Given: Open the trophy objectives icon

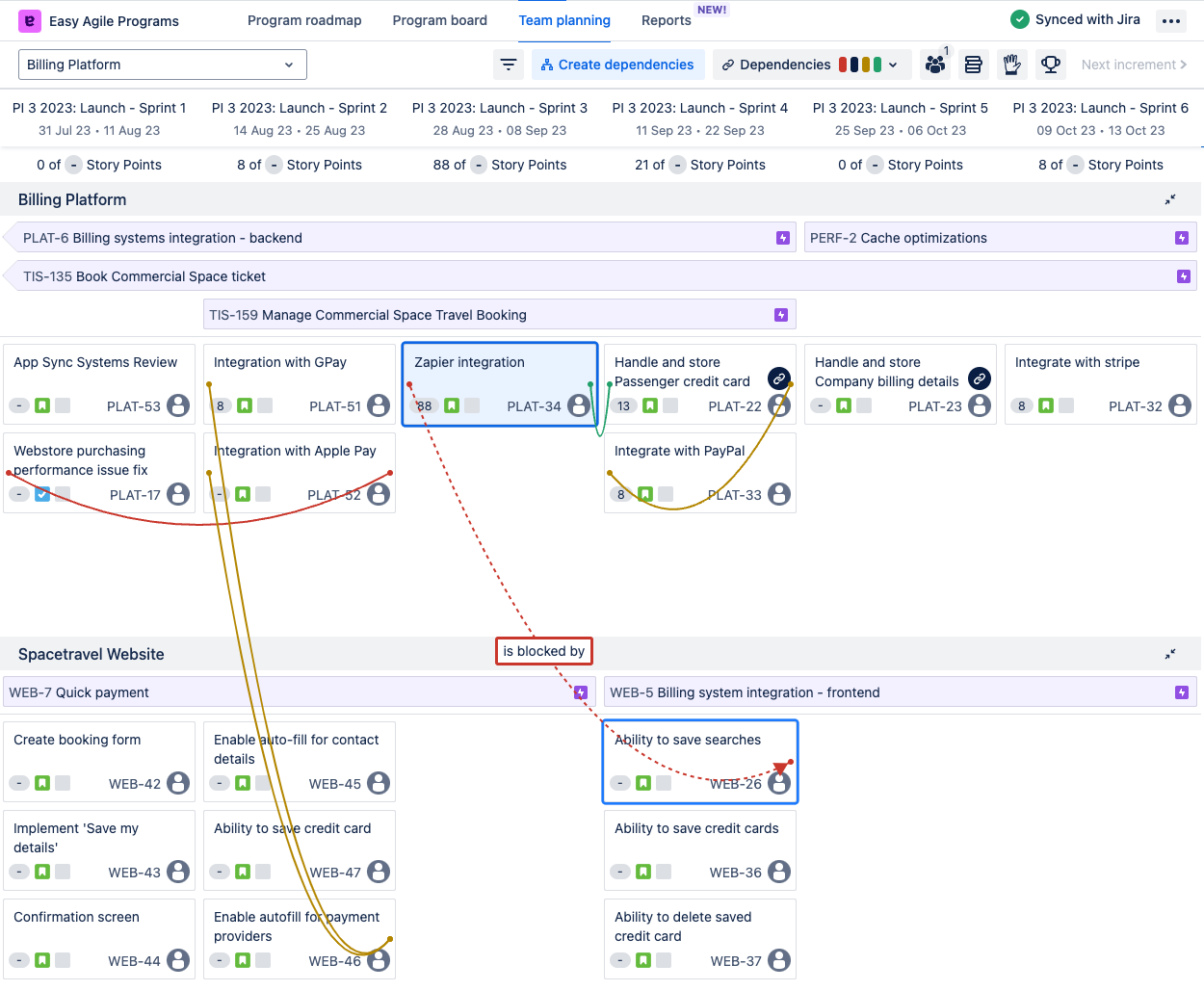Looking at the screenshot, I should click(1051, 65).
